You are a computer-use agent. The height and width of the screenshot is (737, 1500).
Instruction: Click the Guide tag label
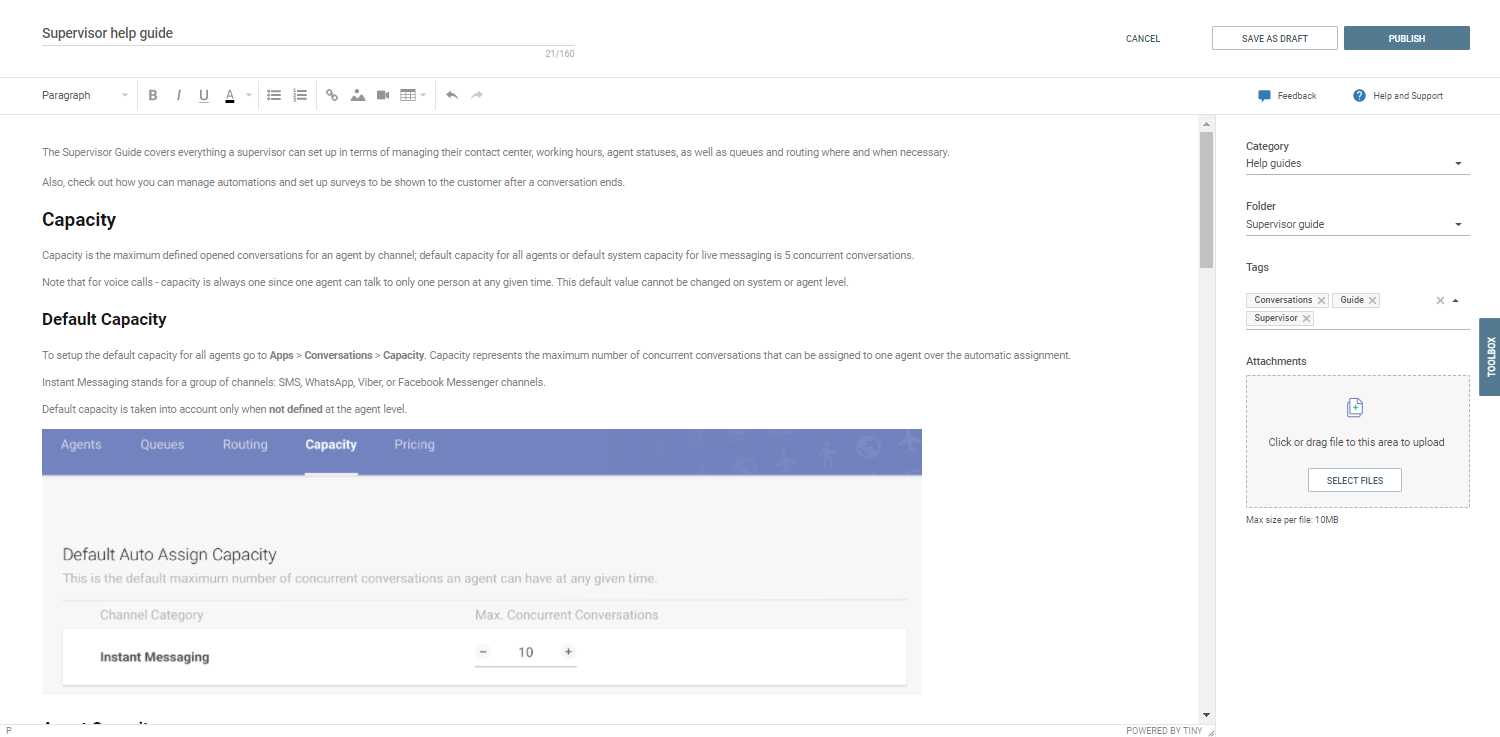(1352, 300)
